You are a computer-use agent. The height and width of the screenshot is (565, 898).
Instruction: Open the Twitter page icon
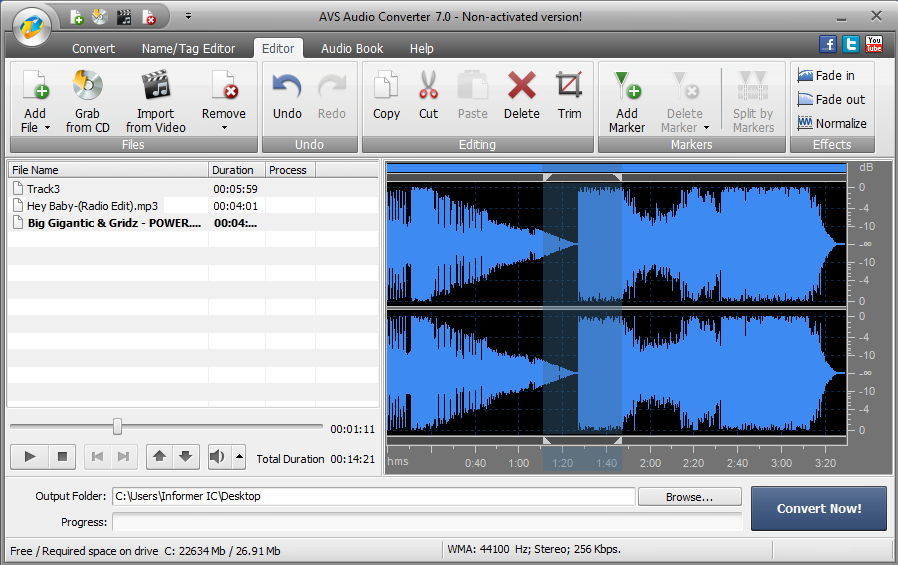[851, 44]
